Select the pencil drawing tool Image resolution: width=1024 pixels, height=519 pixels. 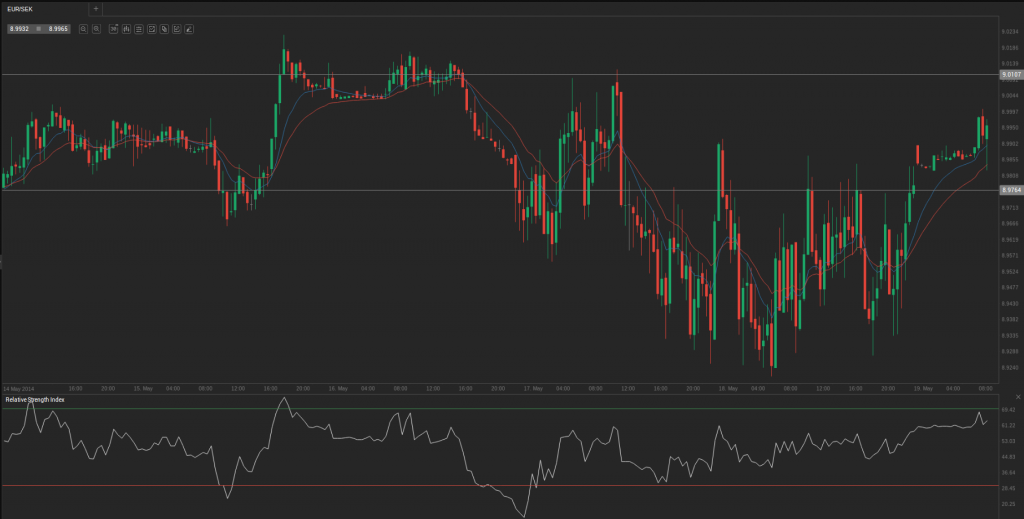tap(189, 29)
